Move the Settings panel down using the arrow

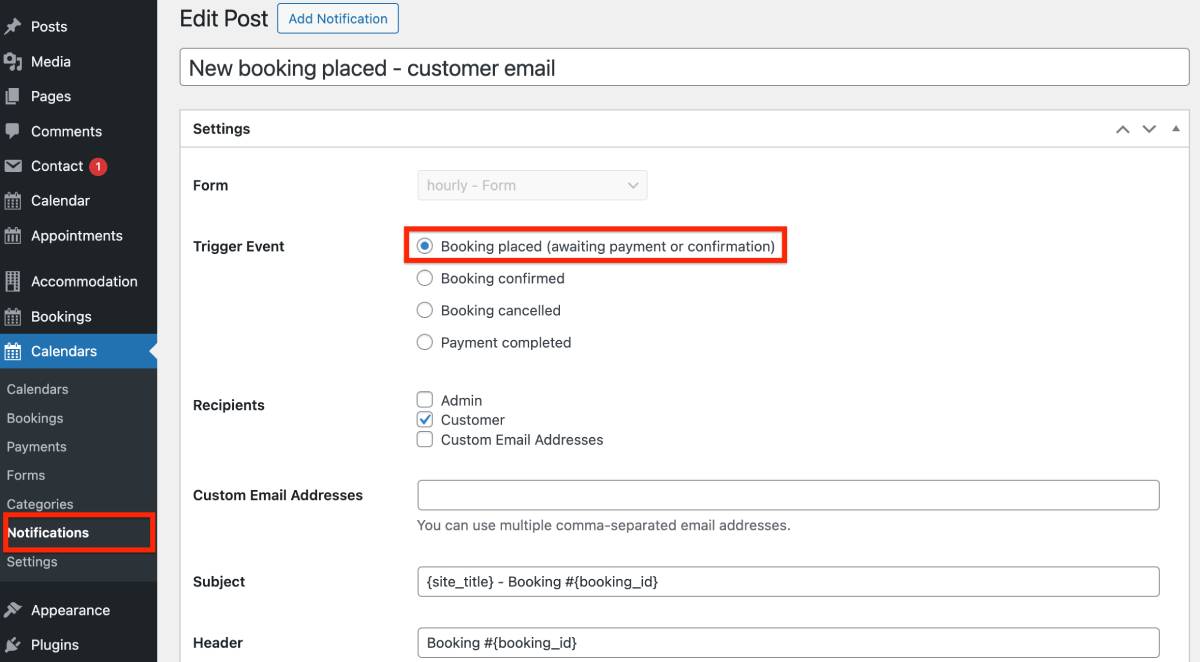1149,129
